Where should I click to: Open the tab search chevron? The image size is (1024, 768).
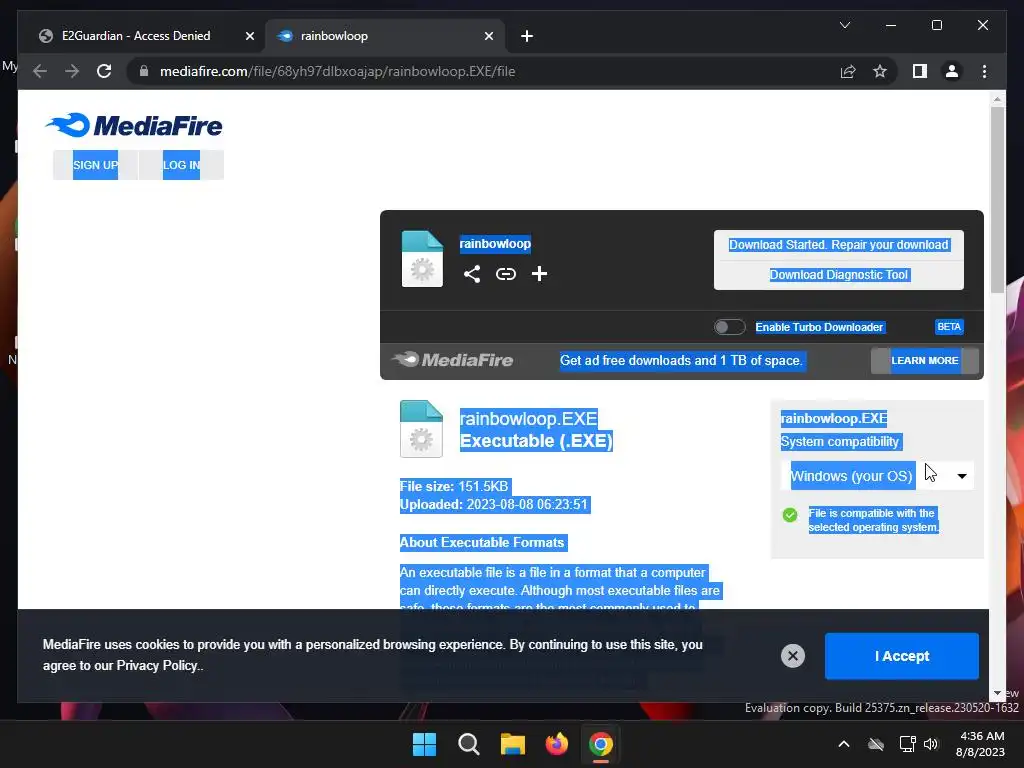tap(844, 25)
